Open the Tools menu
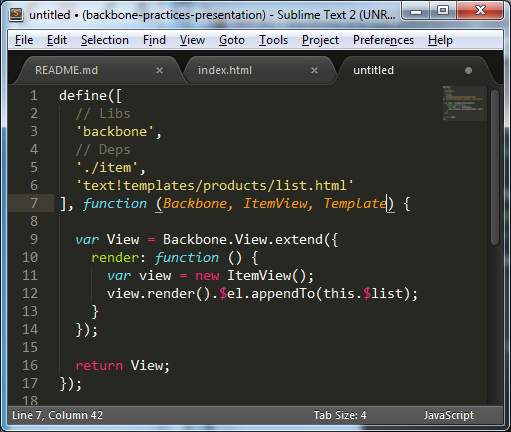The height and width of the screenshot is (432, 511). (x=273, y=40)
